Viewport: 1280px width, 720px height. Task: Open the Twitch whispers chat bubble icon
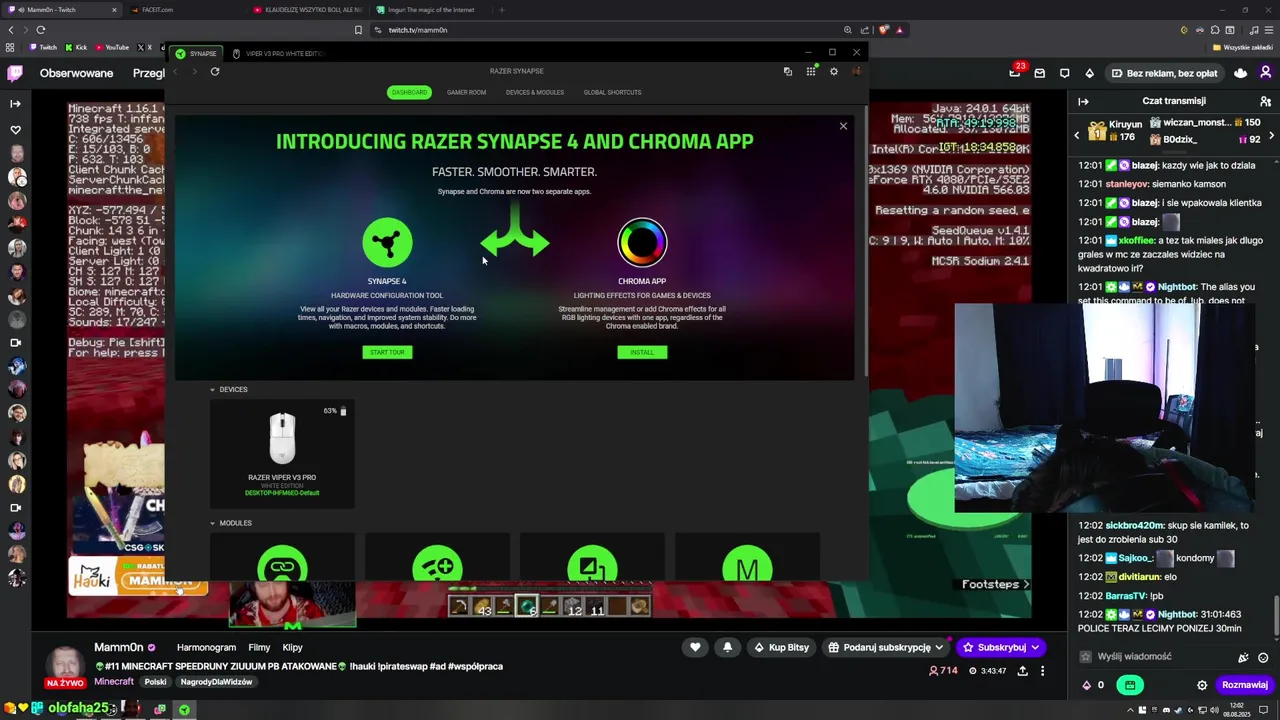1064,73
